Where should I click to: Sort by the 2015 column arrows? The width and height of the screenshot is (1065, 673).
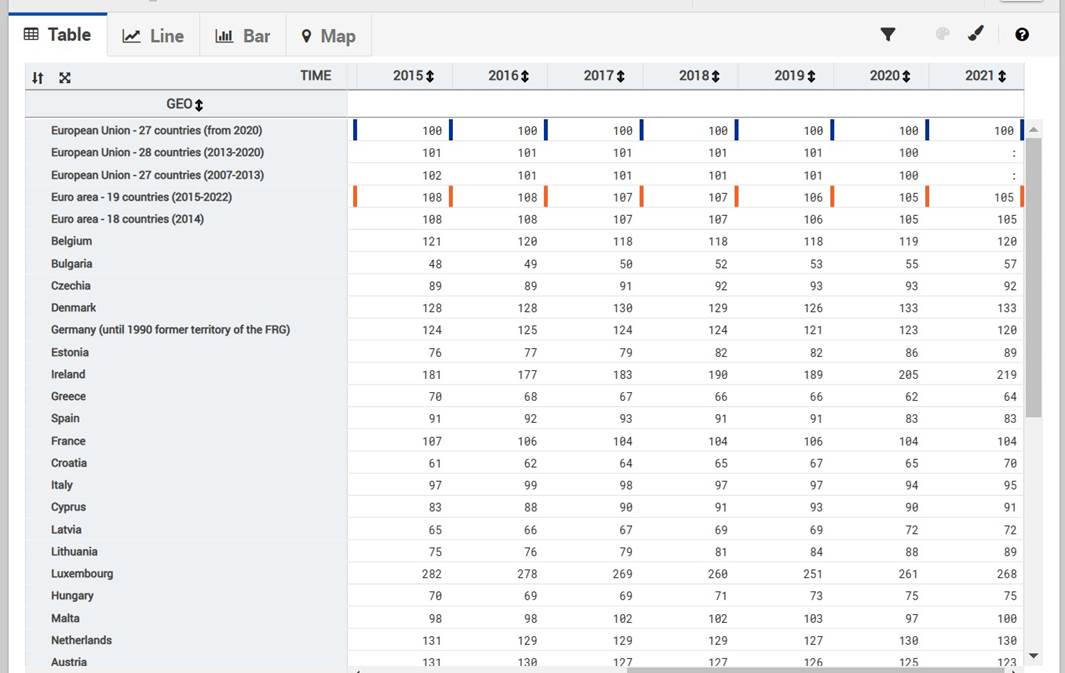tap(430, 76)
